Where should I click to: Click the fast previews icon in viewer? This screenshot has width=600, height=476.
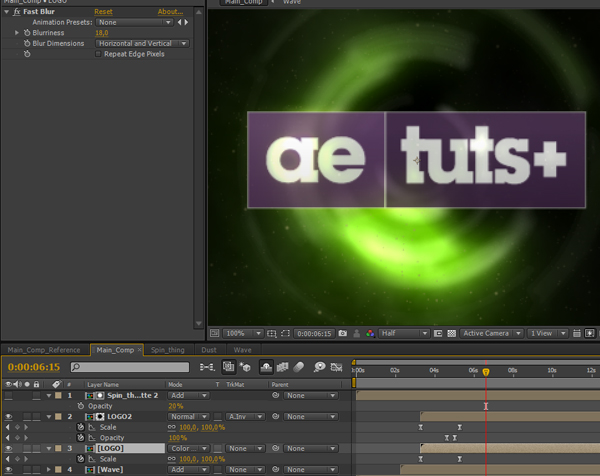tap(590, 333)
